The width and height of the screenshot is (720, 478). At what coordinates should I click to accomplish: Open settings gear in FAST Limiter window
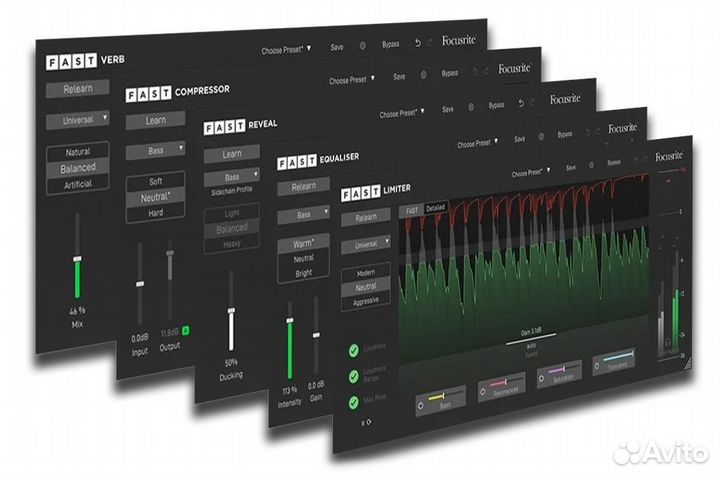click(591, 165)
